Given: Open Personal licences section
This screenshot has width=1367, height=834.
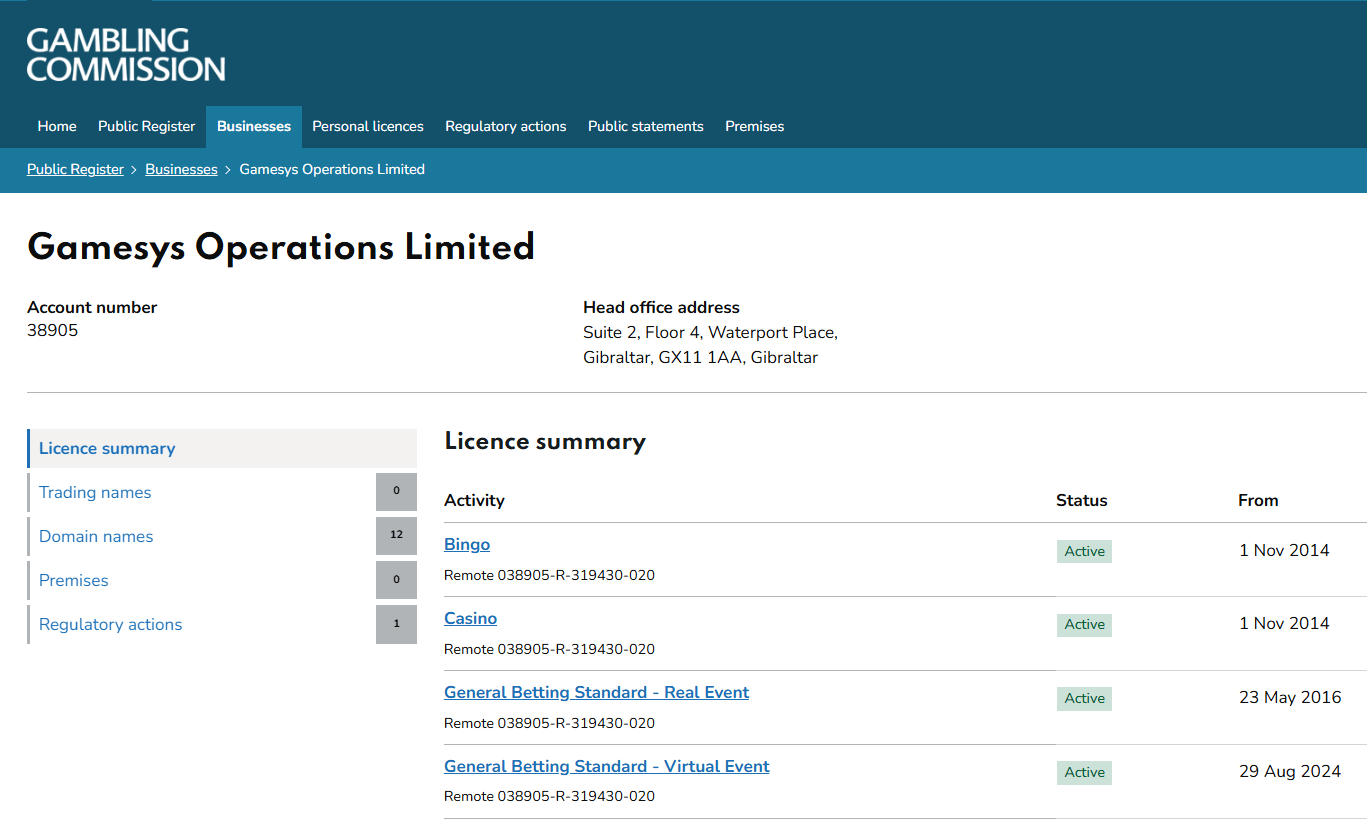Looking at the screenshot, I should click(x=368, y=126).
